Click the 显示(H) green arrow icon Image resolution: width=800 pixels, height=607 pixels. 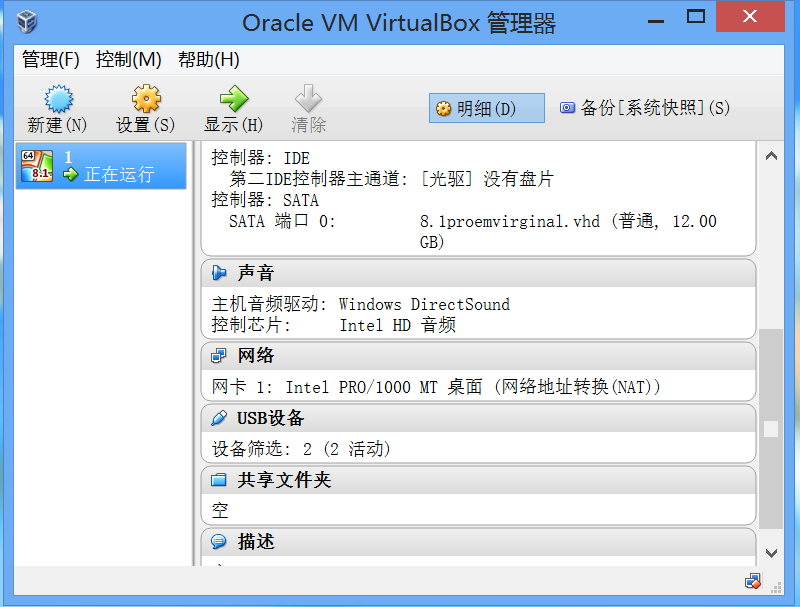pyautogui.click(x=234, y=98)
